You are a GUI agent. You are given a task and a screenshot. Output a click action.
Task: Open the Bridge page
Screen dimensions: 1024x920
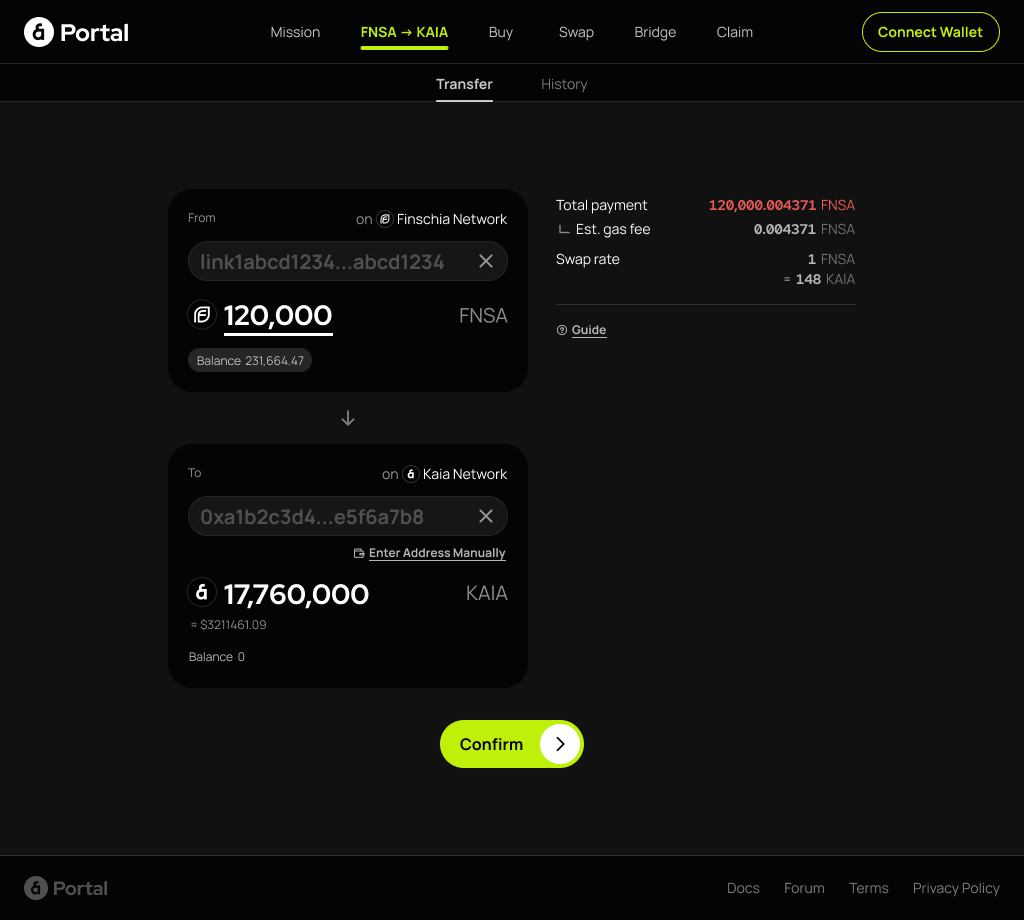click(655, 32)
